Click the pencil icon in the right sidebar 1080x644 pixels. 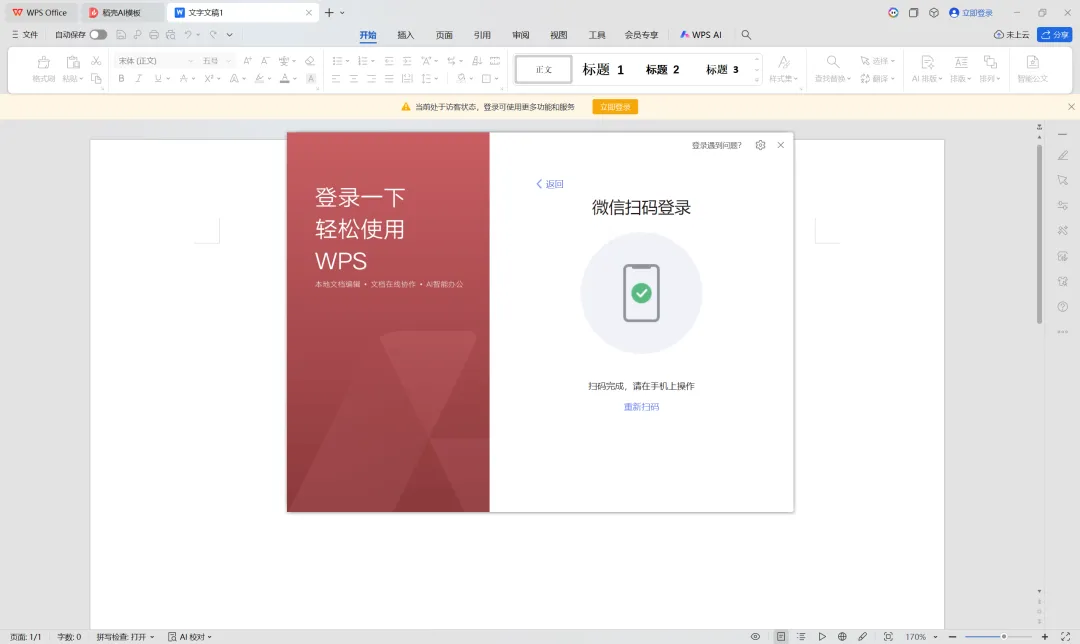click(x=1063, y=156)
